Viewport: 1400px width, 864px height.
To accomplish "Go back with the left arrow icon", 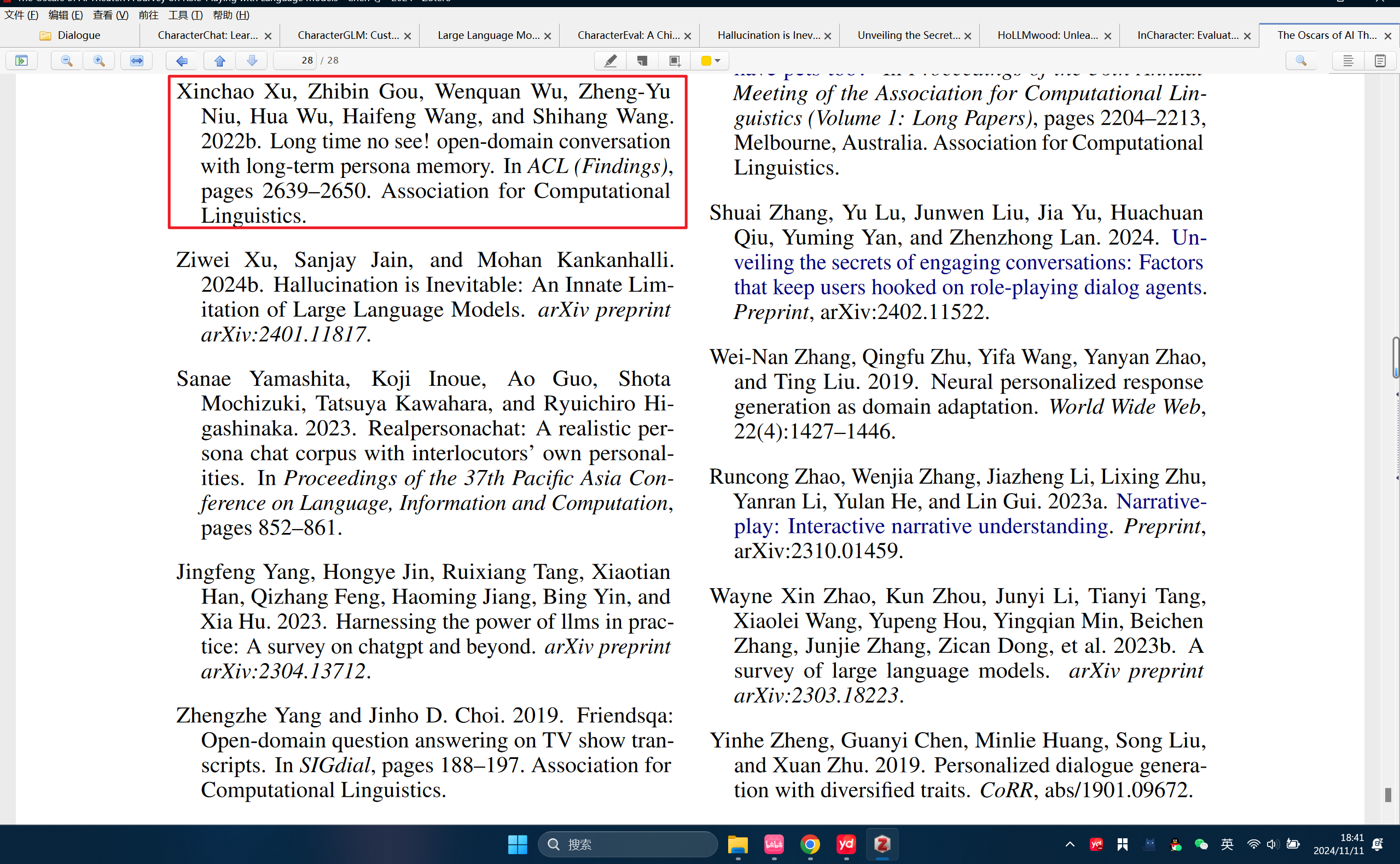I will tap(182, 61).
